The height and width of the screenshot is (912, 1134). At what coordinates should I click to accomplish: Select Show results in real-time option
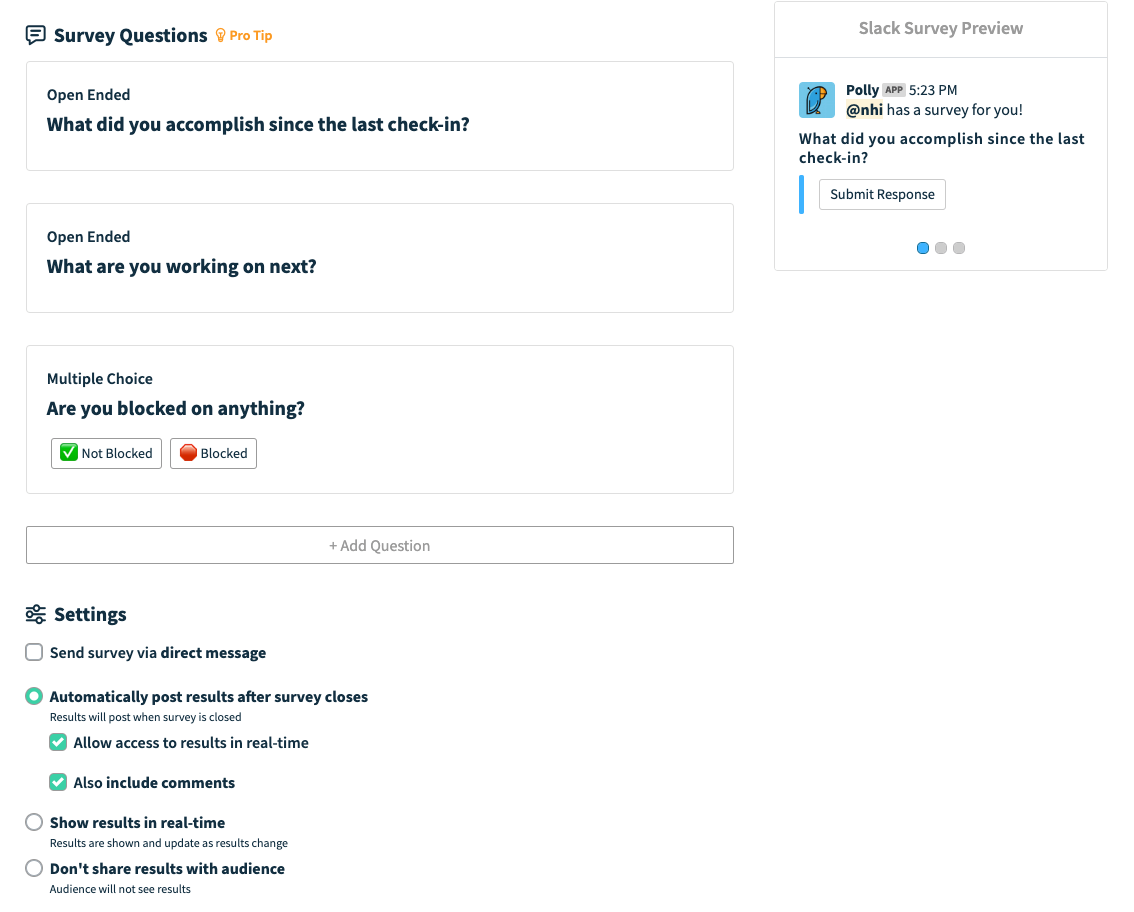click(x=34, y=822)
